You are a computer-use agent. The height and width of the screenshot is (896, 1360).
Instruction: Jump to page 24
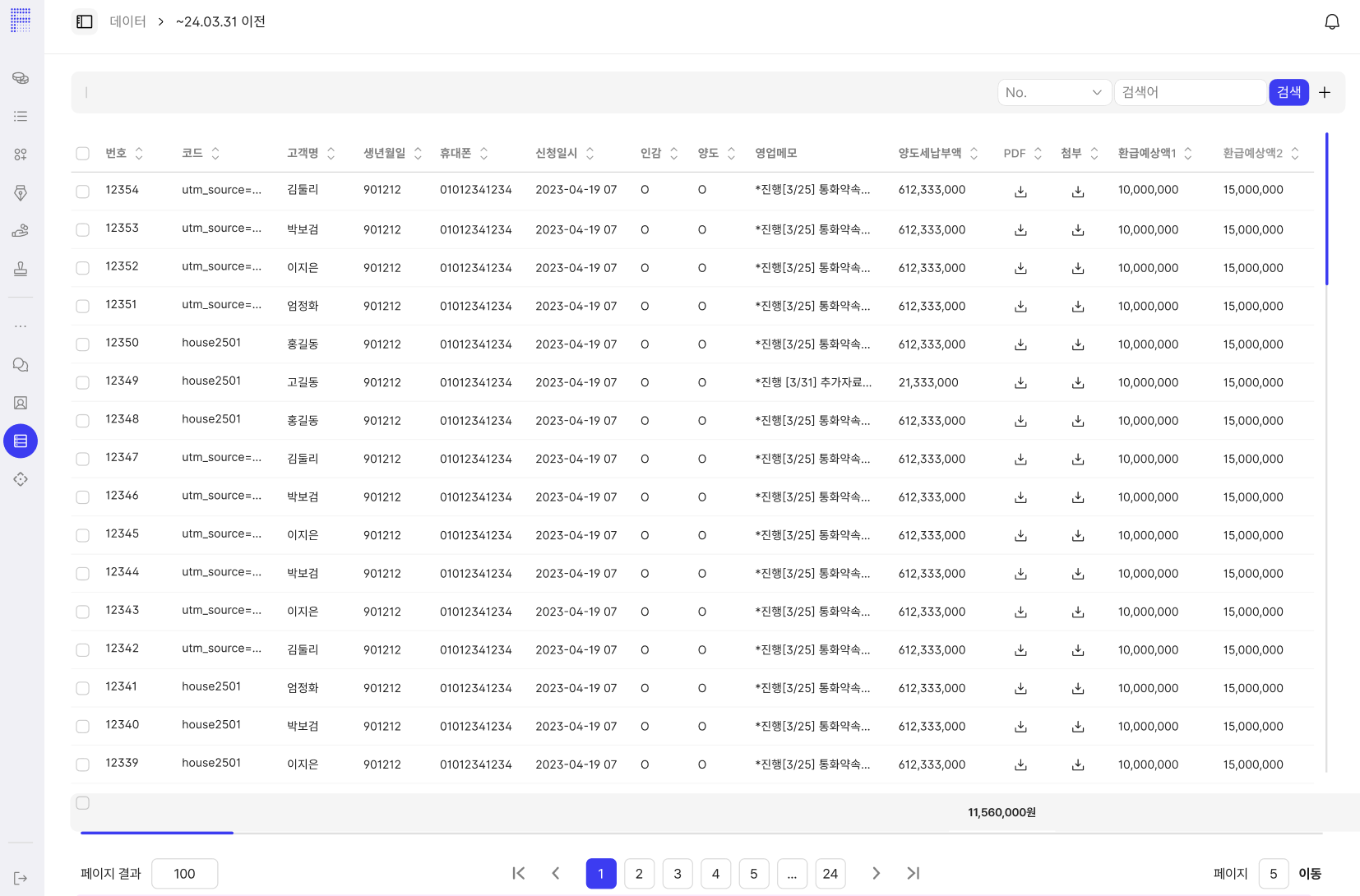point(830,874)
